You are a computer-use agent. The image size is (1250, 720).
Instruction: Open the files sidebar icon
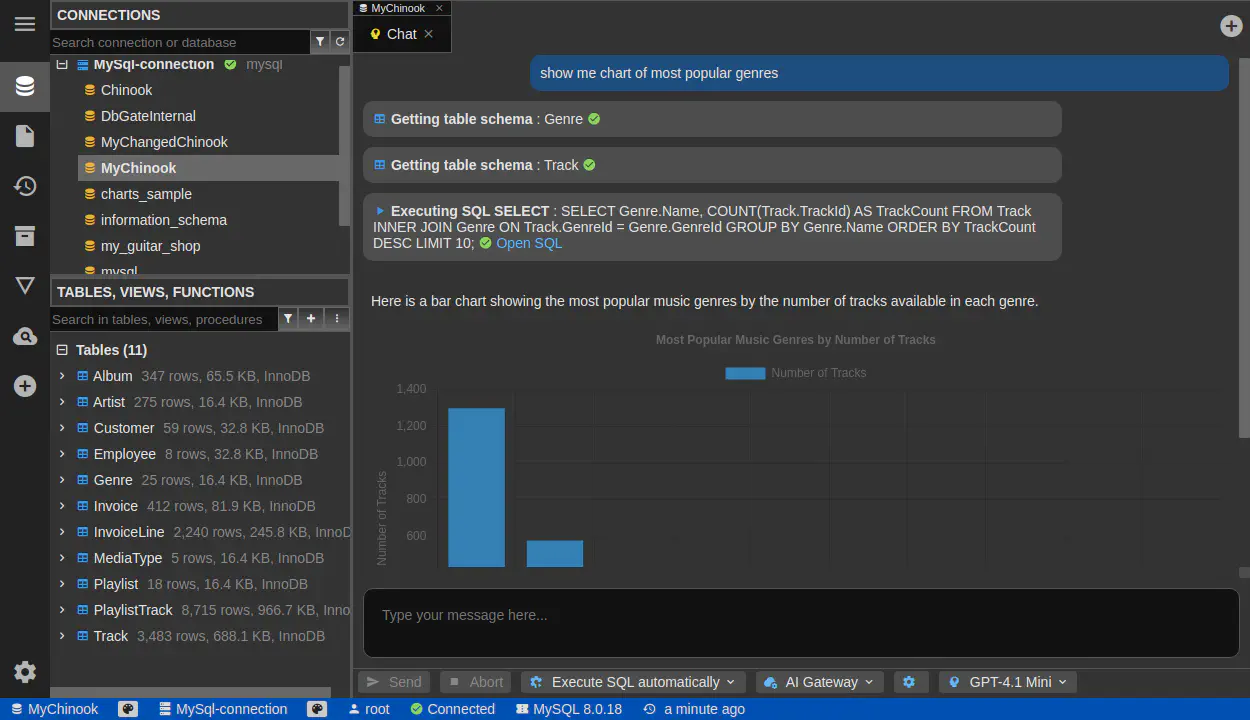(25, 136)
